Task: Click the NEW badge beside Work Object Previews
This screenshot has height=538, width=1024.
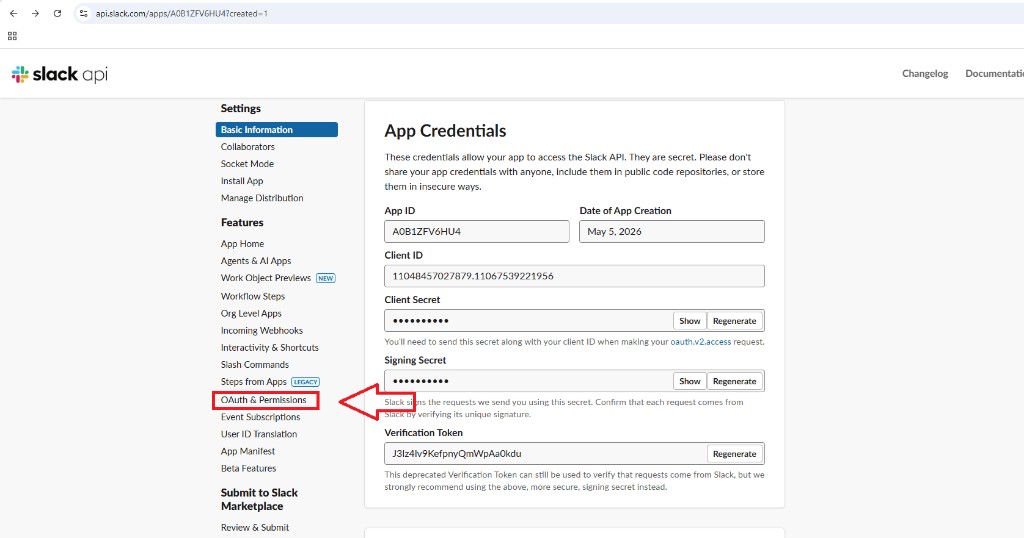Action: coord(325,278)
